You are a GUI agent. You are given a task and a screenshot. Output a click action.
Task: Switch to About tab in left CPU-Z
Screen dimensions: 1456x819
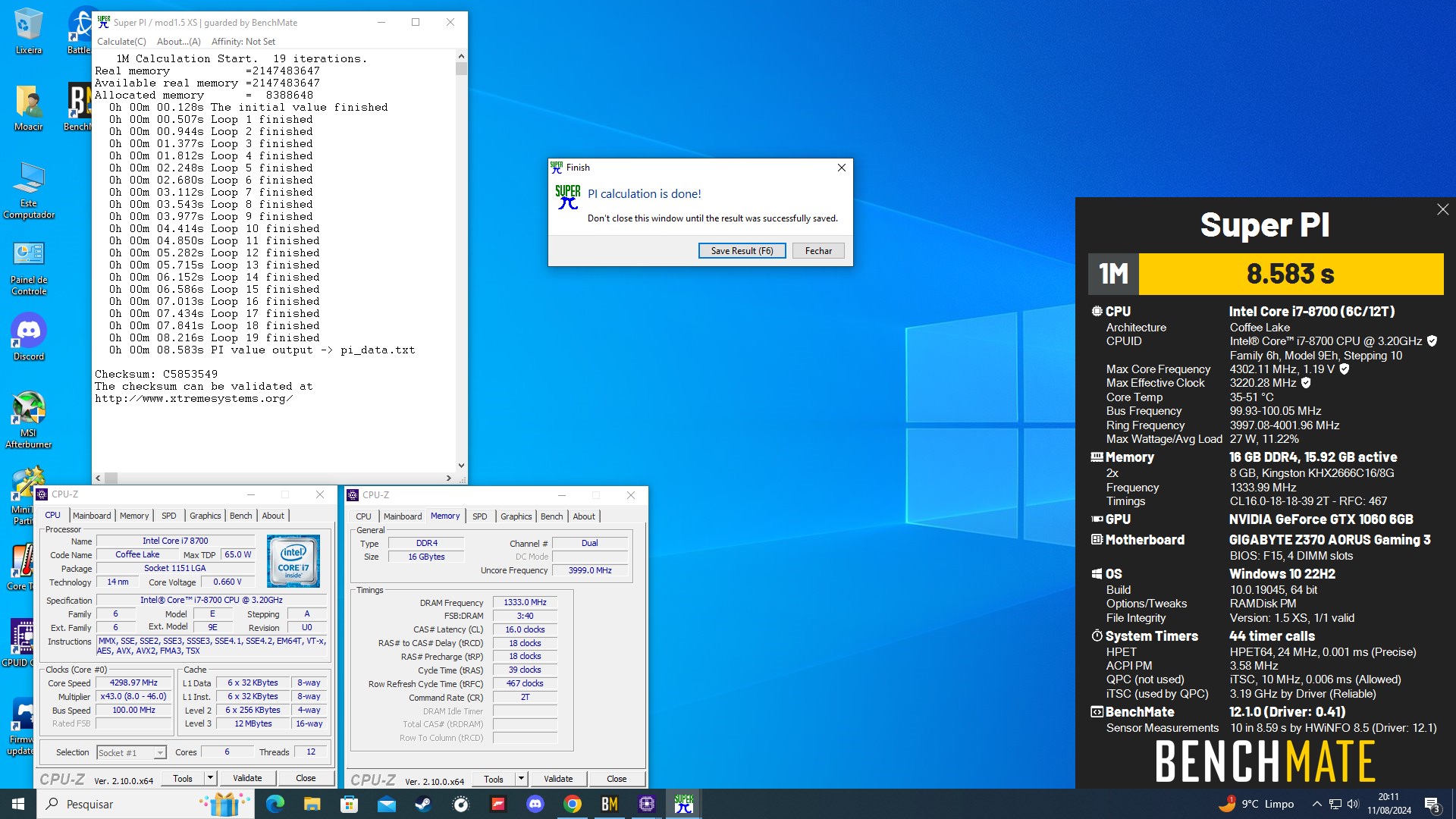[x=273, y=516]
